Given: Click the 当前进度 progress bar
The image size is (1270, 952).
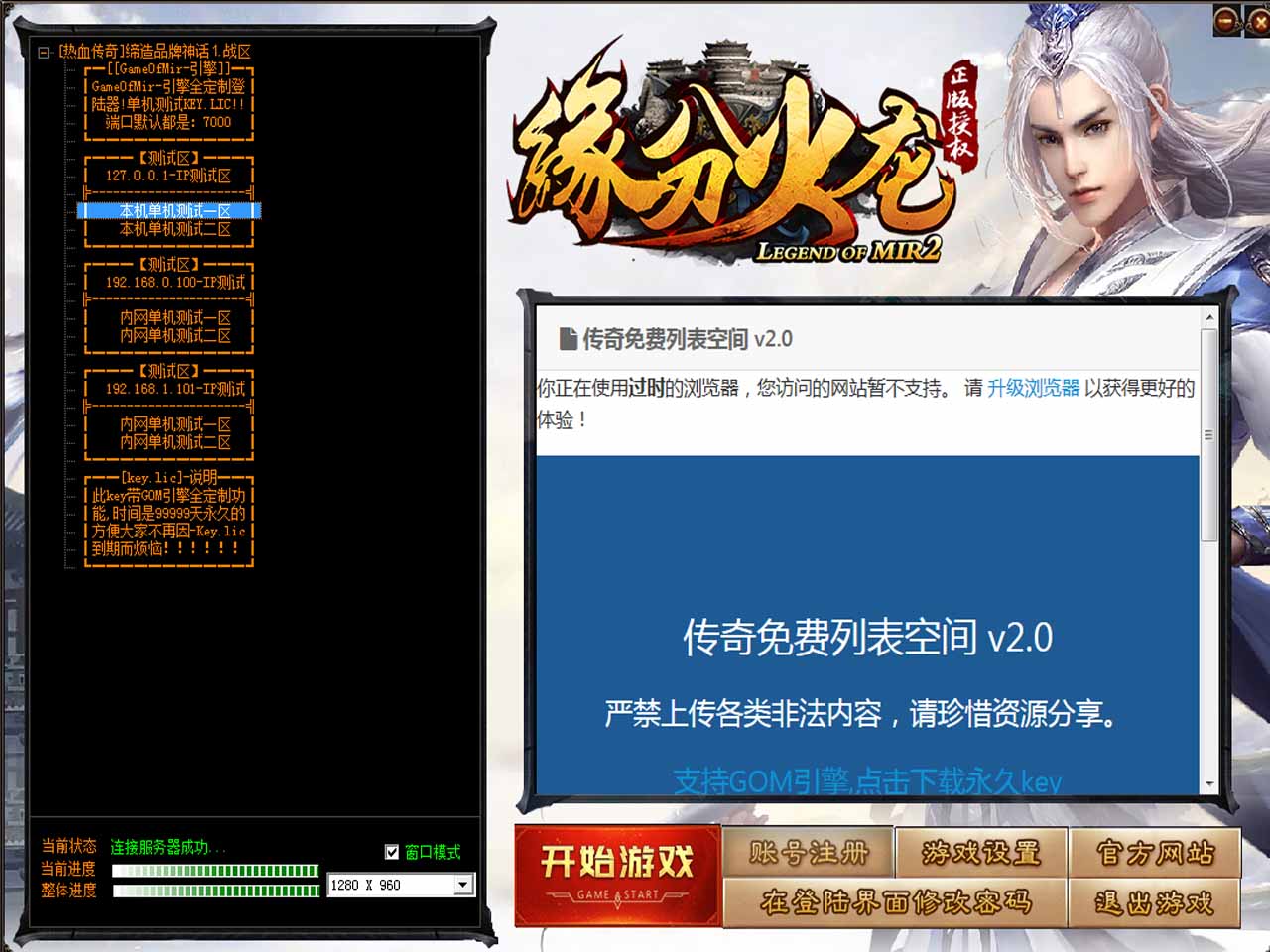Looking at the screenshot, I should point(215,871).
